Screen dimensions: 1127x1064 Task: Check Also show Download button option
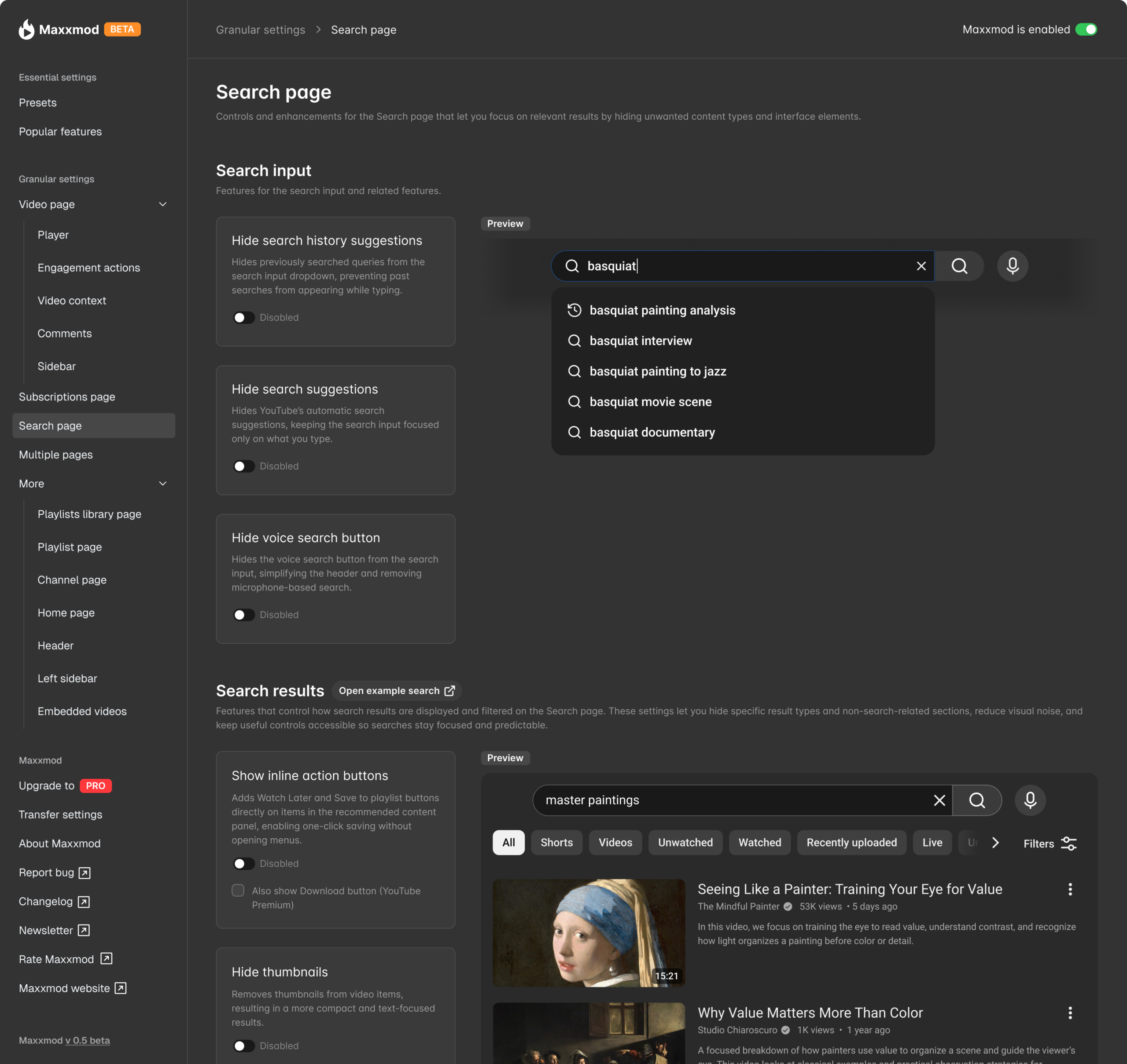(238, 891)
